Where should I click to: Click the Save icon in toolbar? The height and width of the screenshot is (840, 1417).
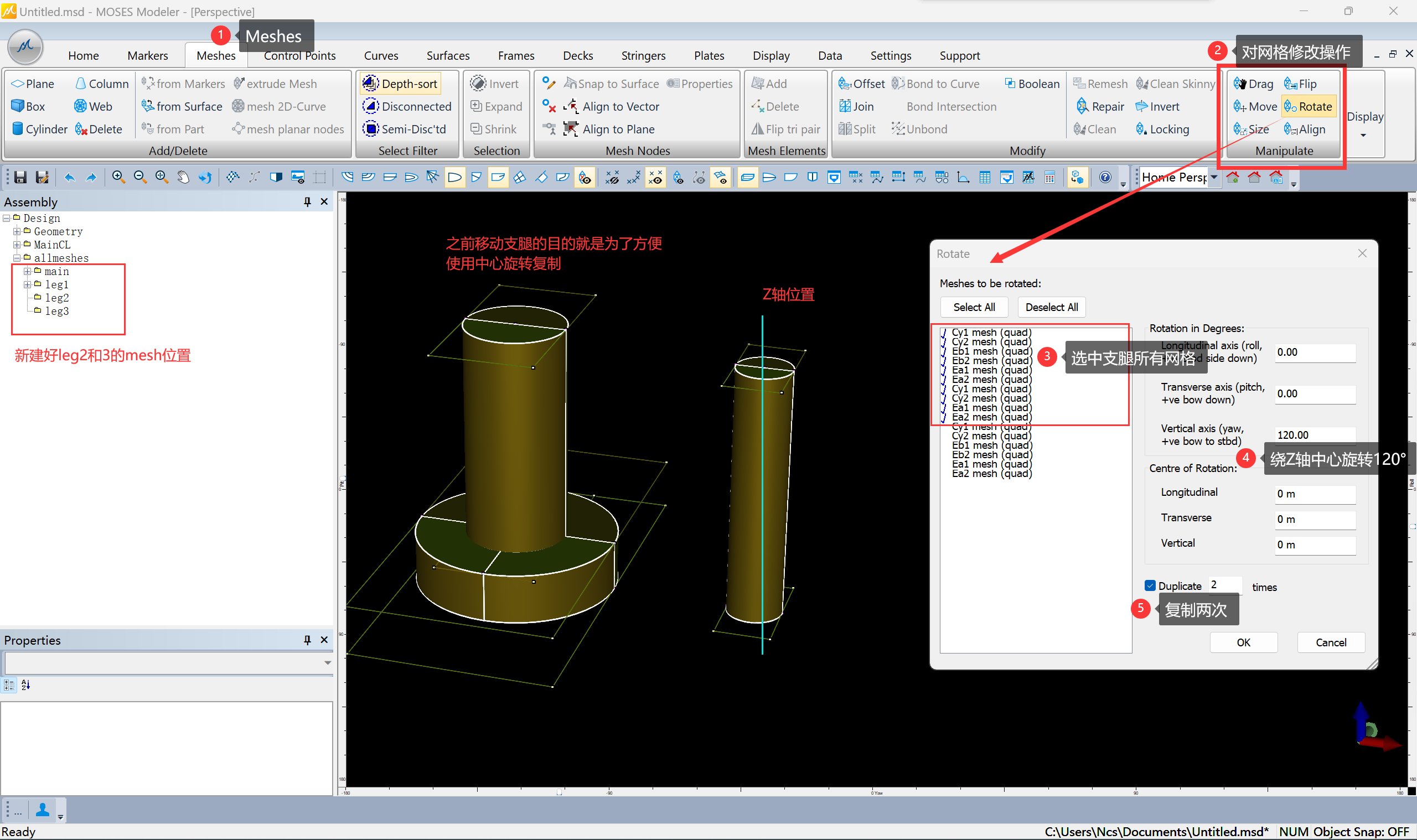point(20,178)
